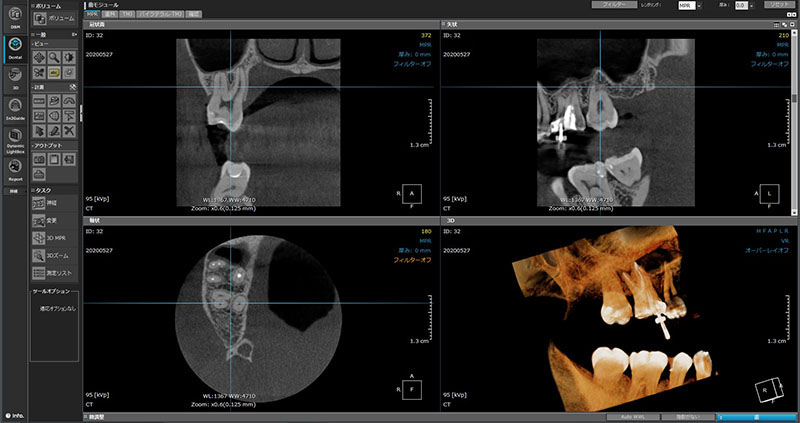Click the Auto W/WL button
The image size is (800, 423).
pyautogui.click(x=633, y=417)
